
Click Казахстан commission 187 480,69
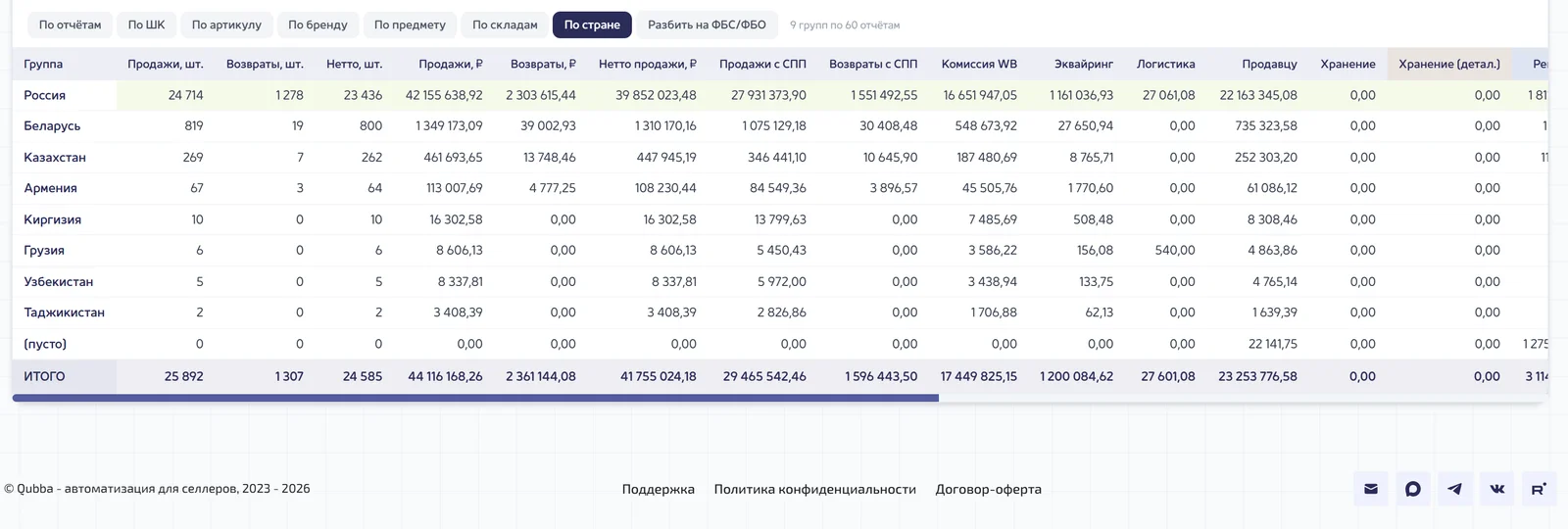989,157
